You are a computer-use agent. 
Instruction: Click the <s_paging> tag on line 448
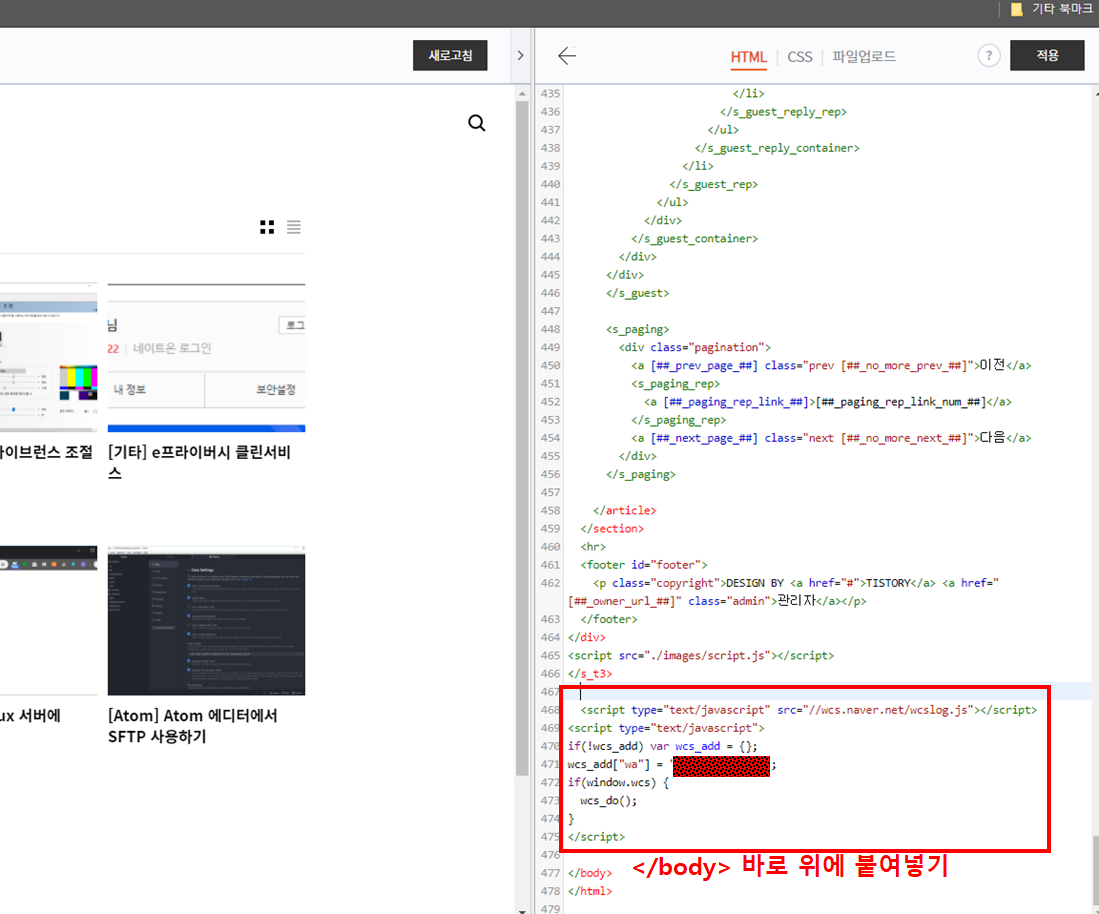[637, 329]
